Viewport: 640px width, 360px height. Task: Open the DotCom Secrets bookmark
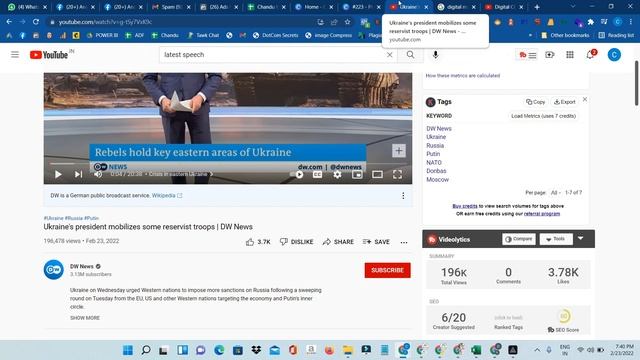point(276,36)
